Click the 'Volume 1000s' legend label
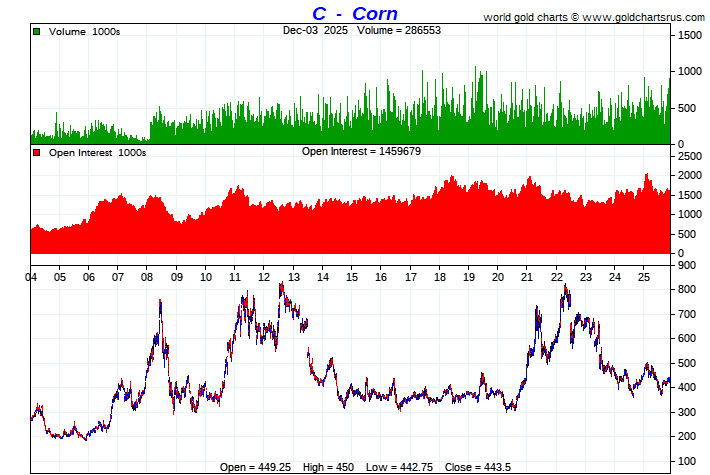The image size is (710, 475). point(84,32)
